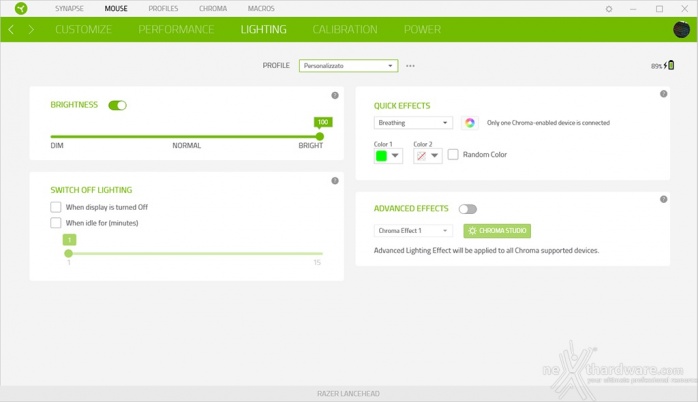Click RAZER LANCEHEAD device name

pos(349,394)
